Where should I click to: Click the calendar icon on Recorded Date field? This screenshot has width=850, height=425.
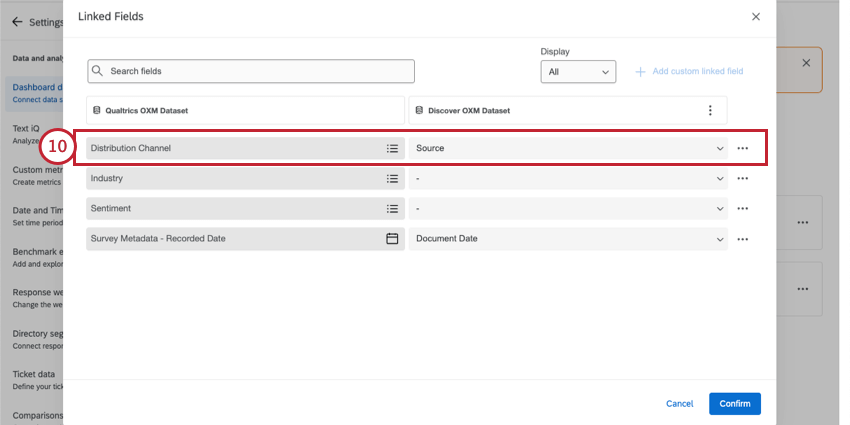pos(393,239)
